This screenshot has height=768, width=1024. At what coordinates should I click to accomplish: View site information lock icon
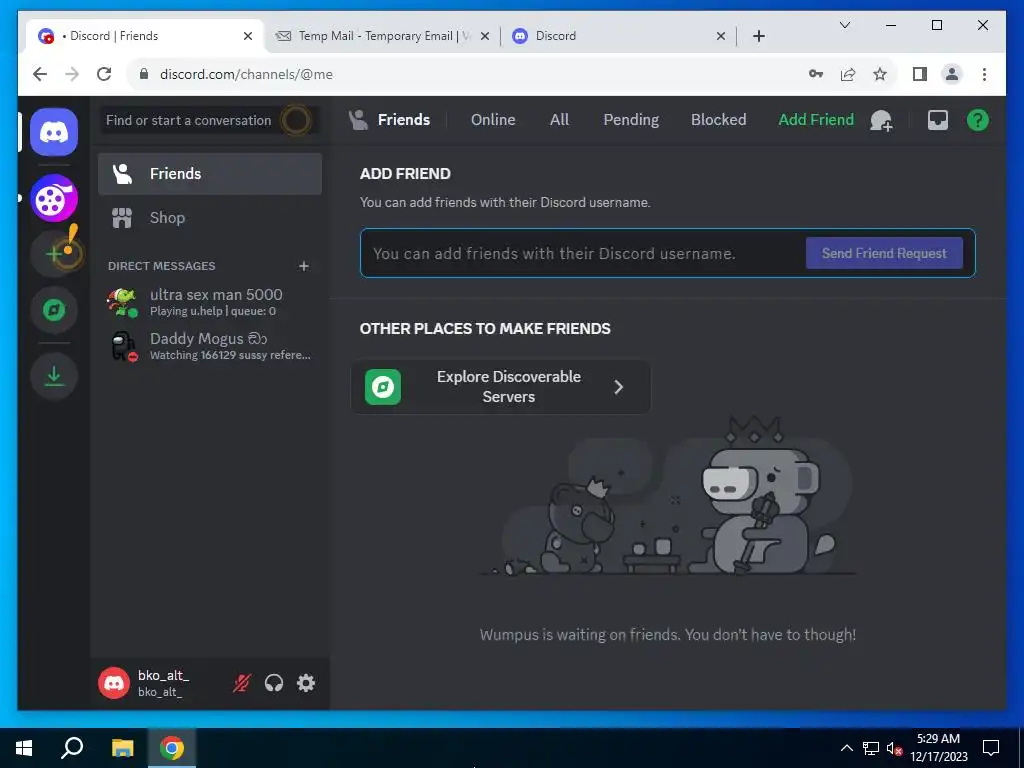point(144,74)
